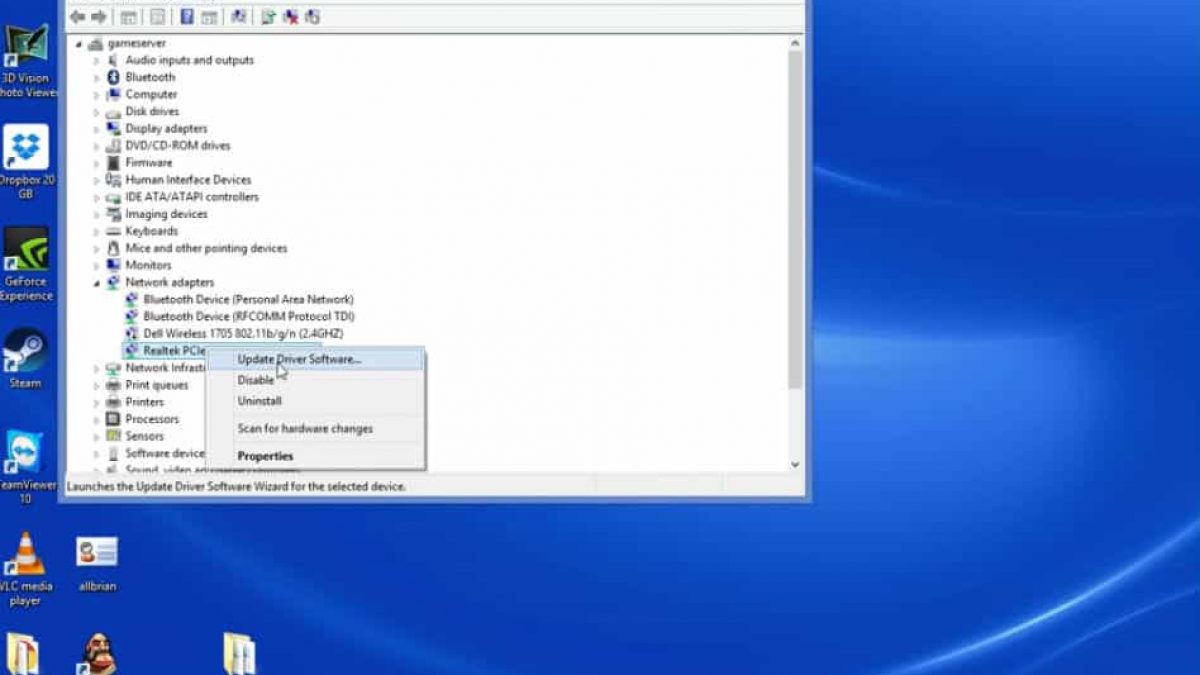Image resolution: width=1200 pixels, height=675 pixels.
Task: Open the VLC media player desktop icon
Action: pos(26,569)
